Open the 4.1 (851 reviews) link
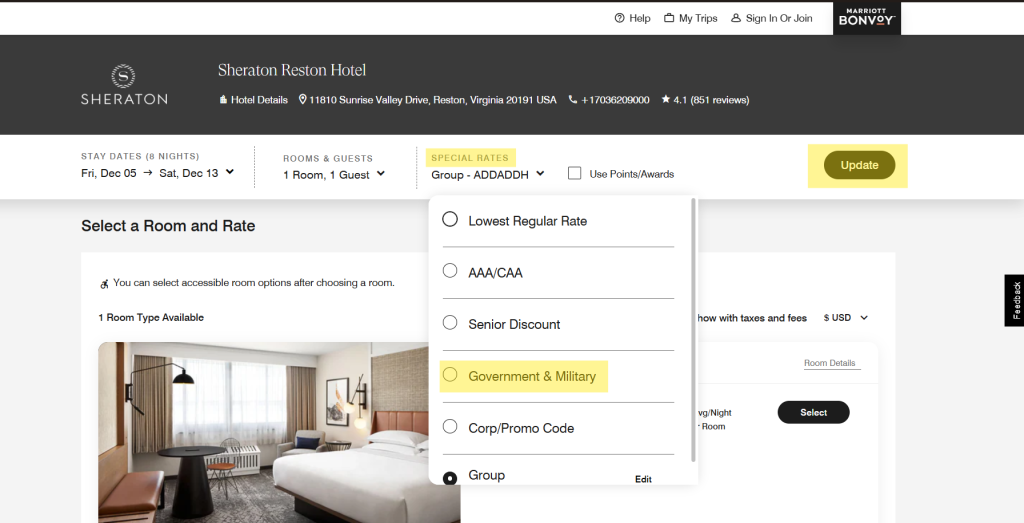Image resolution: width=1024 pixels, height=523 pixels. point(711,100)
